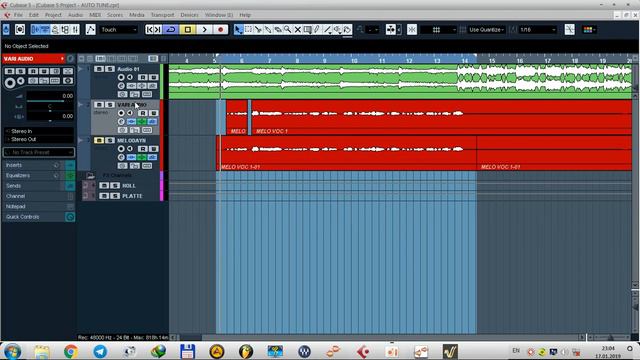This screenshot has width=640, height=360.
Task: Select the Line tool
Action: [327, 29]
